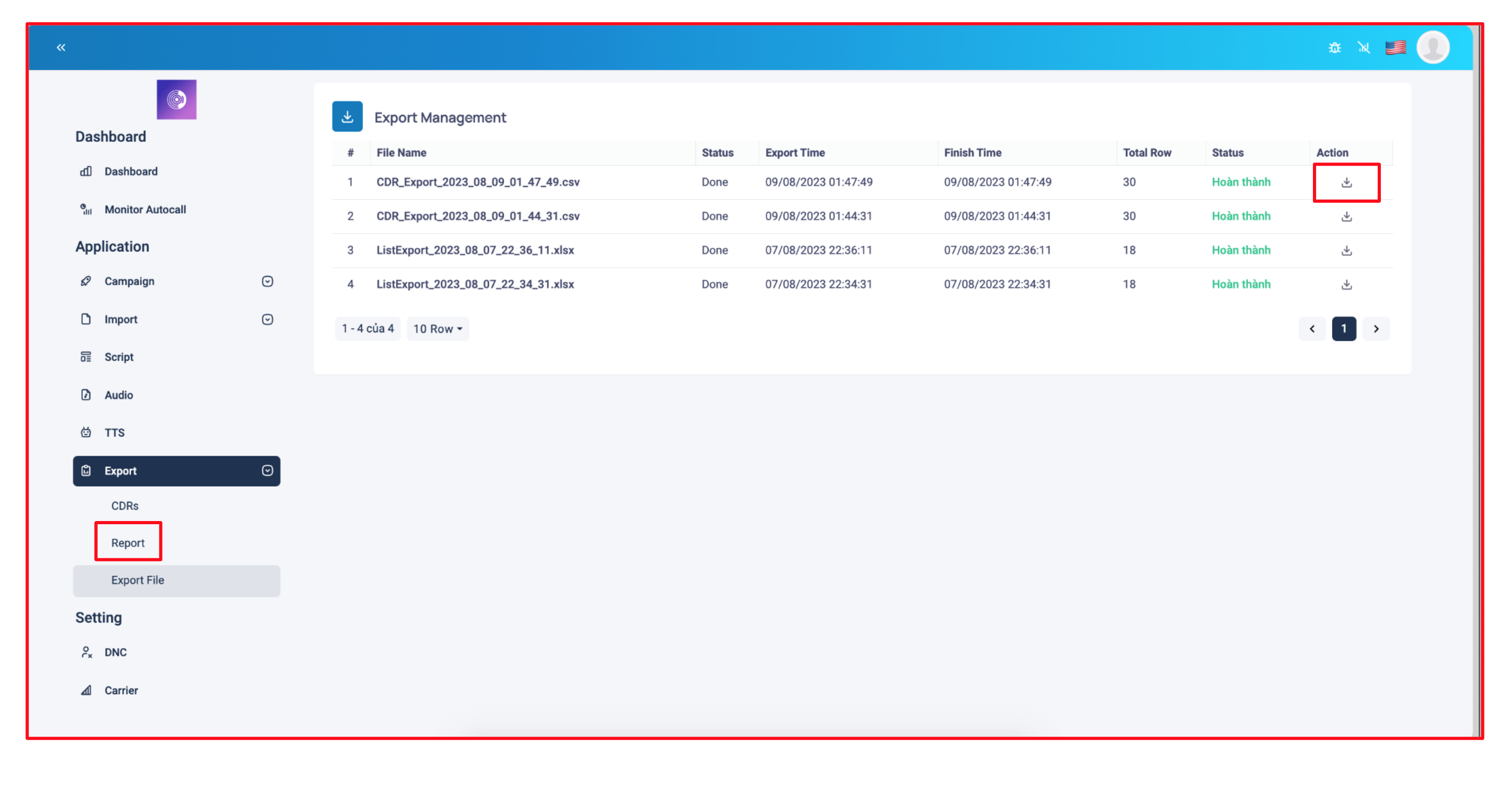Download ListExport_2023_08_07_22_36_11.xlsx file
Image resolution: width=1512 pixels, height=785 pixels.
click(x=1346, y=251)
